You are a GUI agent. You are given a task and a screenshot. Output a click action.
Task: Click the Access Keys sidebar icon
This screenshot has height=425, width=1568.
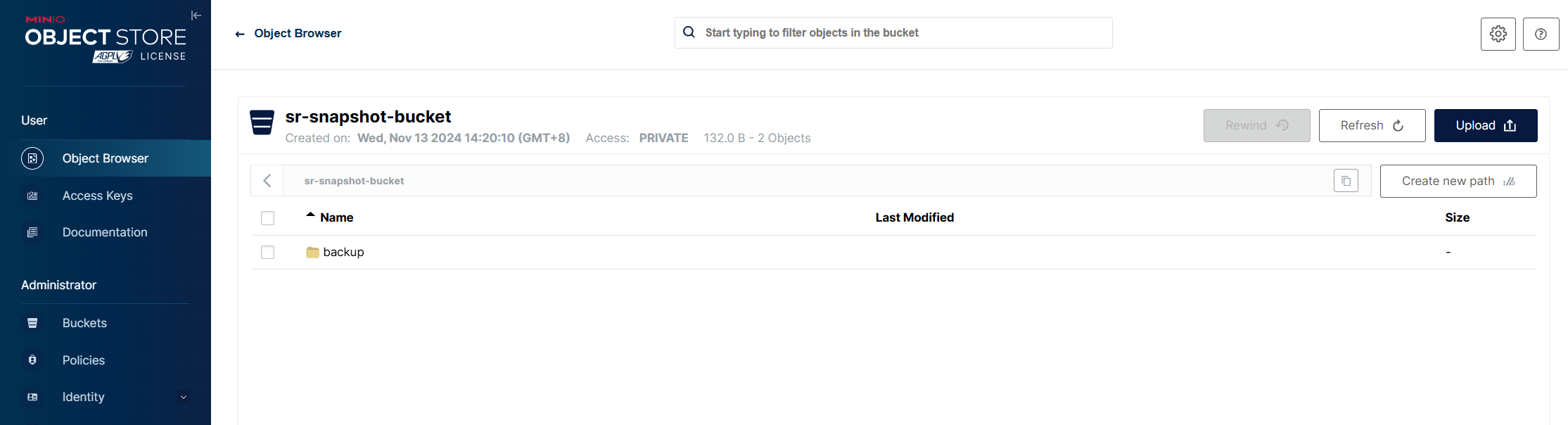(32, 196)
